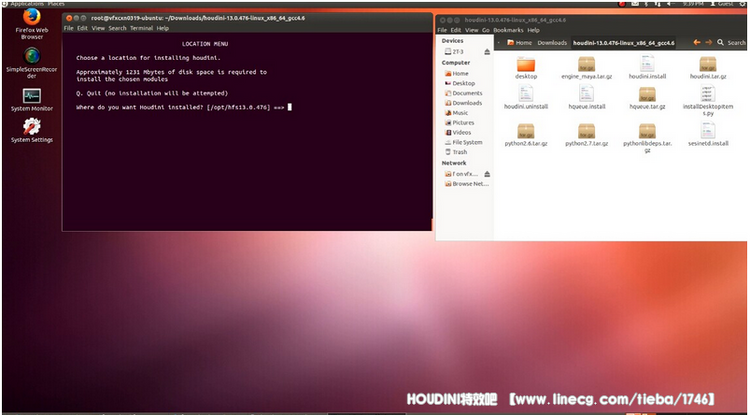Open Trash in sidebar
This screenshot has height=415, width=750.
(455, 152)
